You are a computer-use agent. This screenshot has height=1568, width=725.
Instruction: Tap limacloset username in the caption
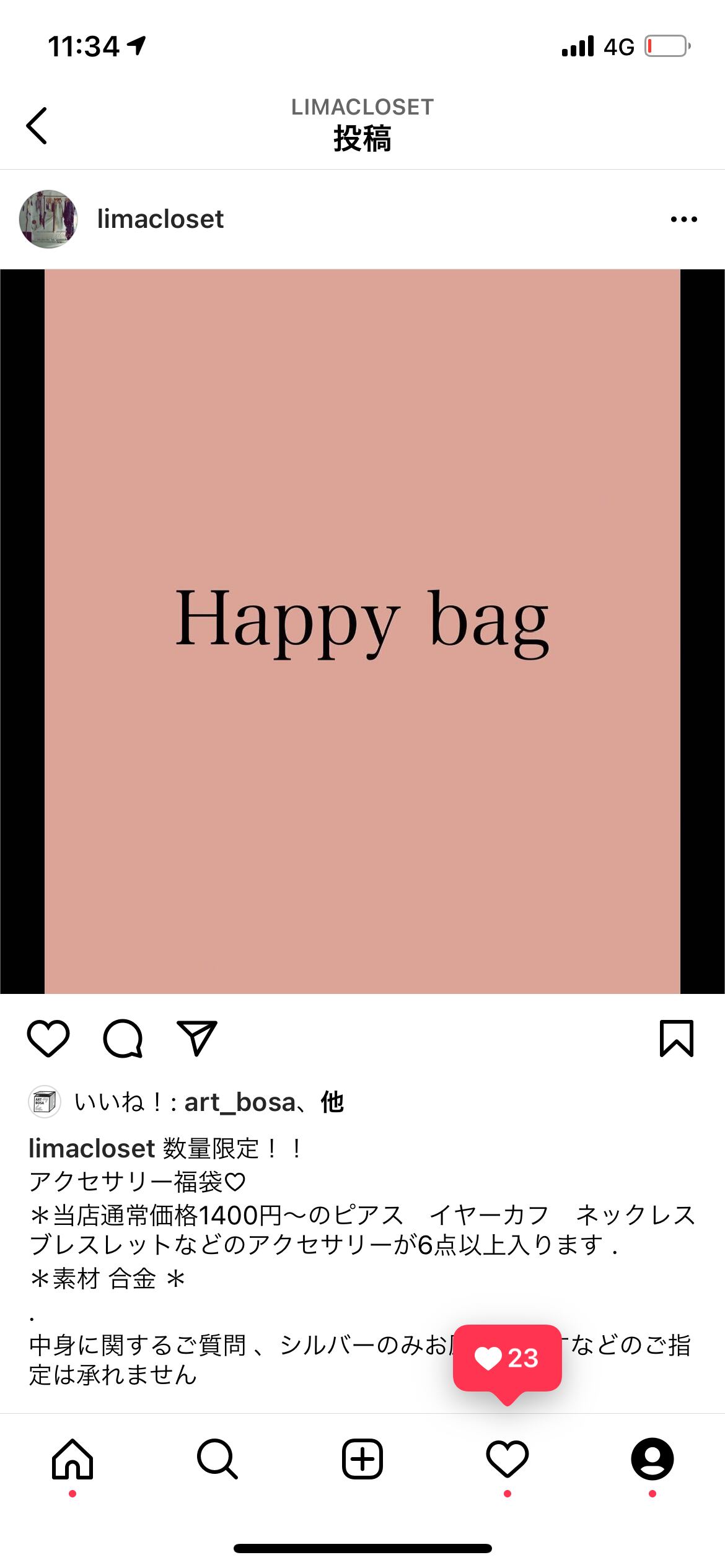pos(92,1149)
